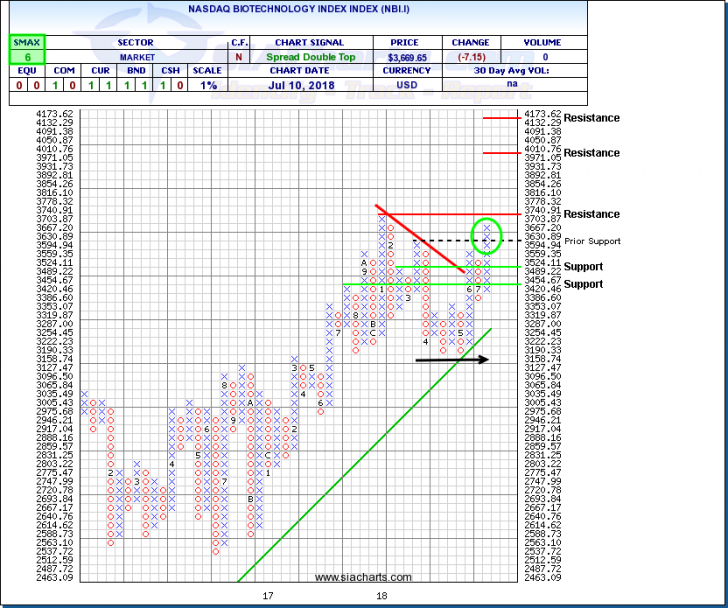Viewport: 728px width, 608px height.
Task: Click the red descending trend line
Action: [420, 242]
